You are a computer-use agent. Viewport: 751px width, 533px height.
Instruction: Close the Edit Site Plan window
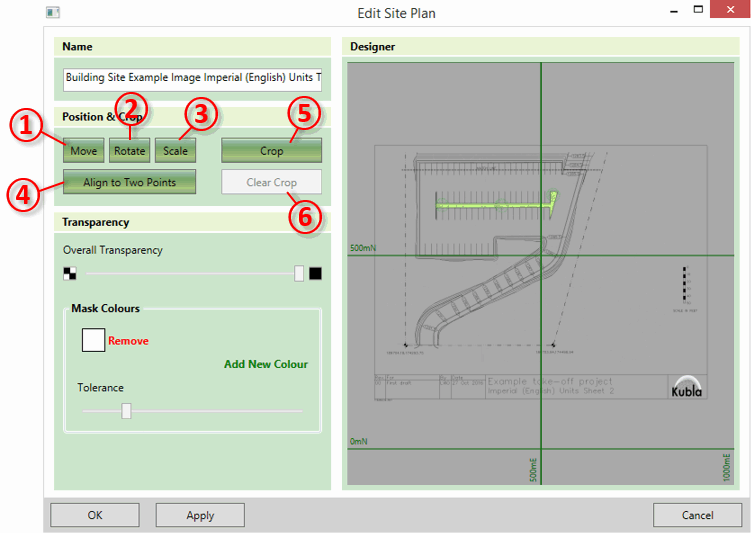[x=730, y=10]
